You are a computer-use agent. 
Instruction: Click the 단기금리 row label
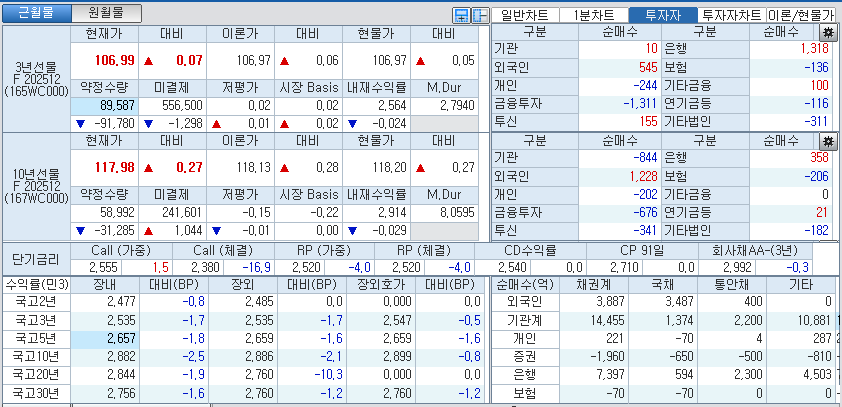(35, 259)
